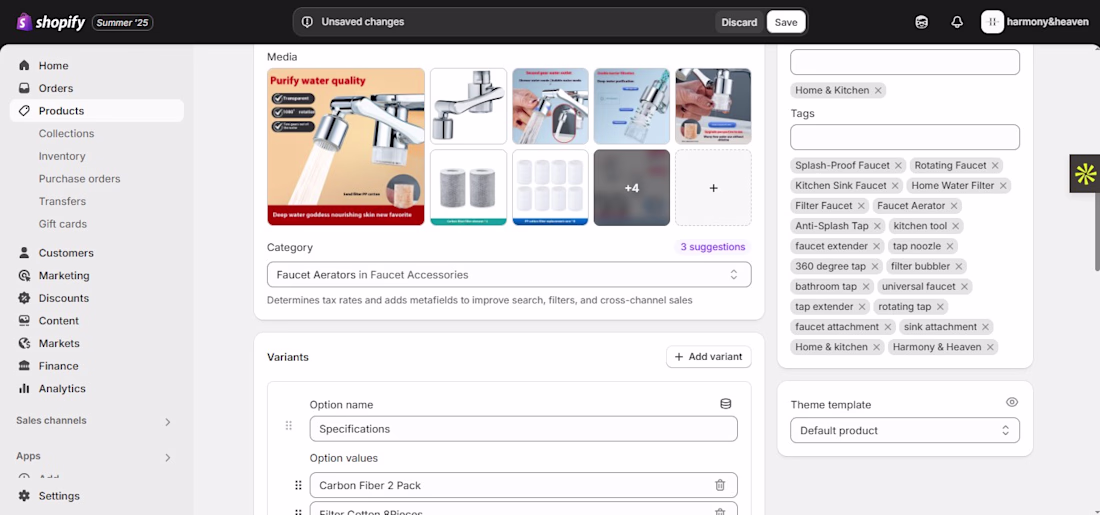Viewport: 1100px width, 515px height.
Task: Open the notifications bell
Action: coord(957,22)
